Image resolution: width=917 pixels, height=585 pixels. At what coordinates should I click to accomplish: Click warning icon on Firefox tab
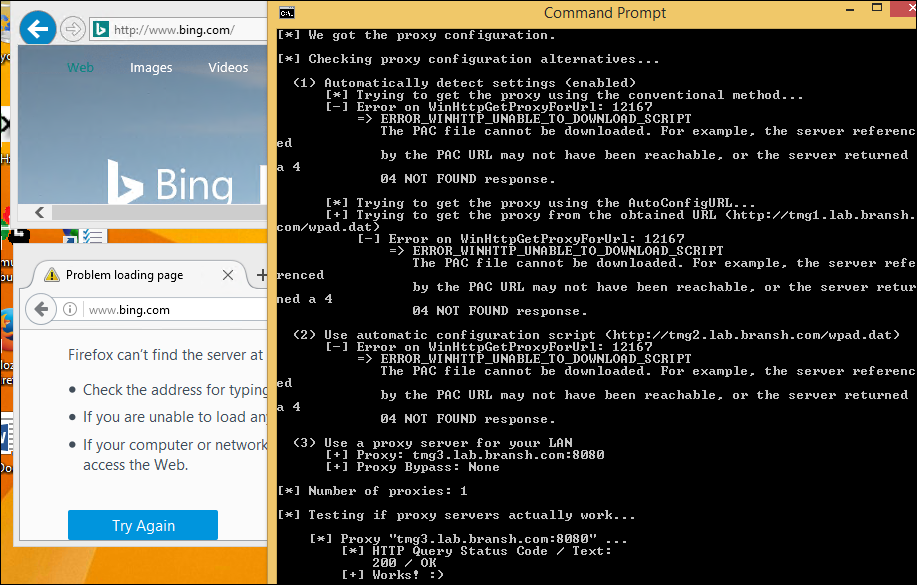click(52, 274)
